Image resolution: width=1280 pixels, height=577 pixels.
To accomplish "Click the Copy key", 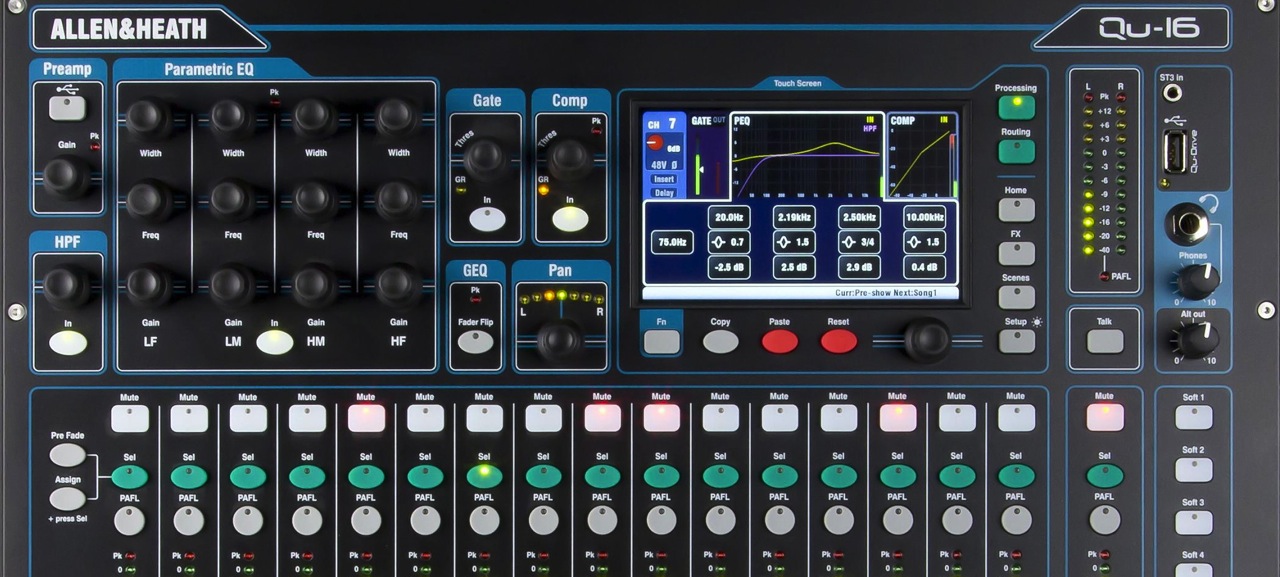I will 720,342.
